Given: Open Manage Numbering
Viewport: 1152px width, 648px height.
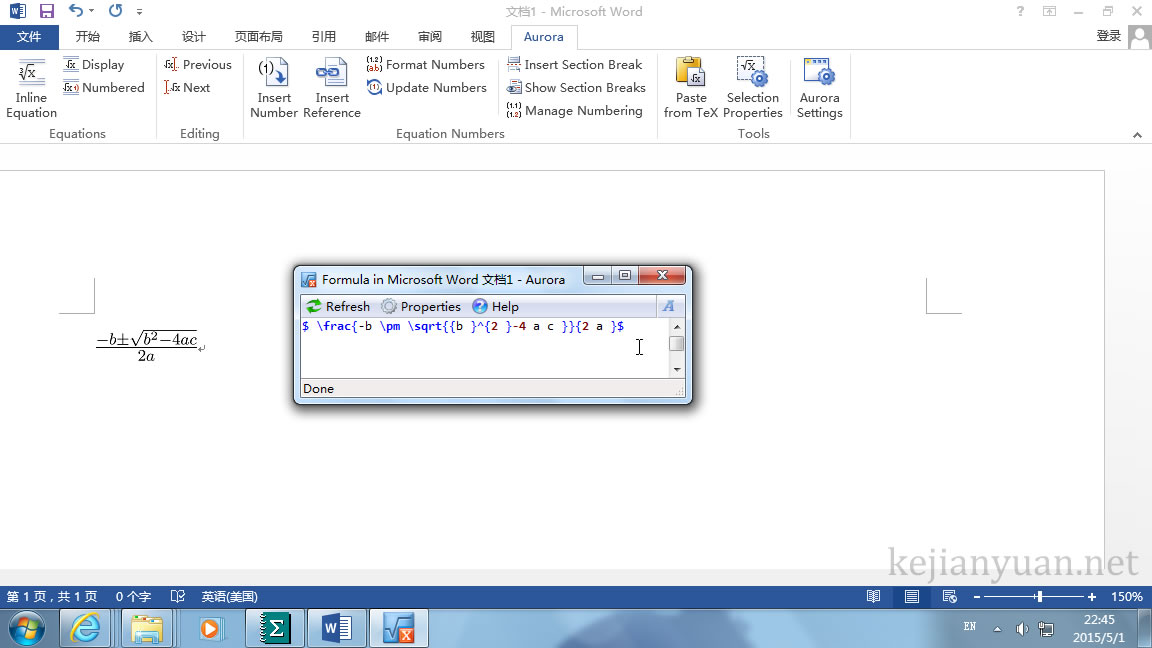Looking at the screenshot, I should (575, 110).
